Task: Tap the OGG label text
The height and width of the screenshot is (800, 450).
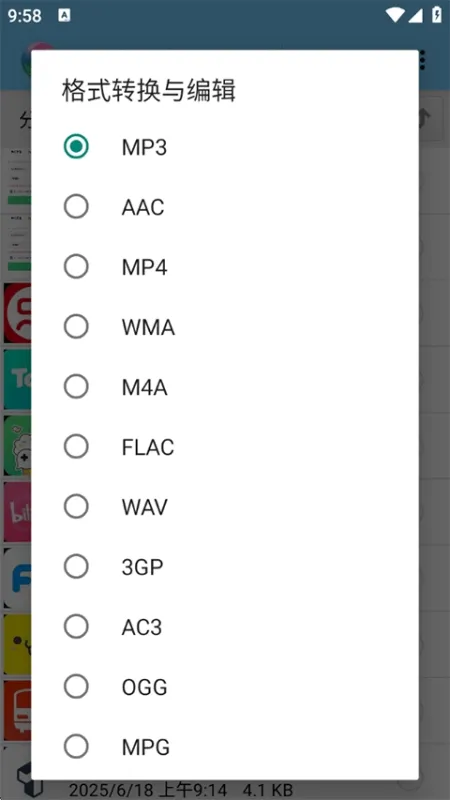Action: click(x=144, y=687)
